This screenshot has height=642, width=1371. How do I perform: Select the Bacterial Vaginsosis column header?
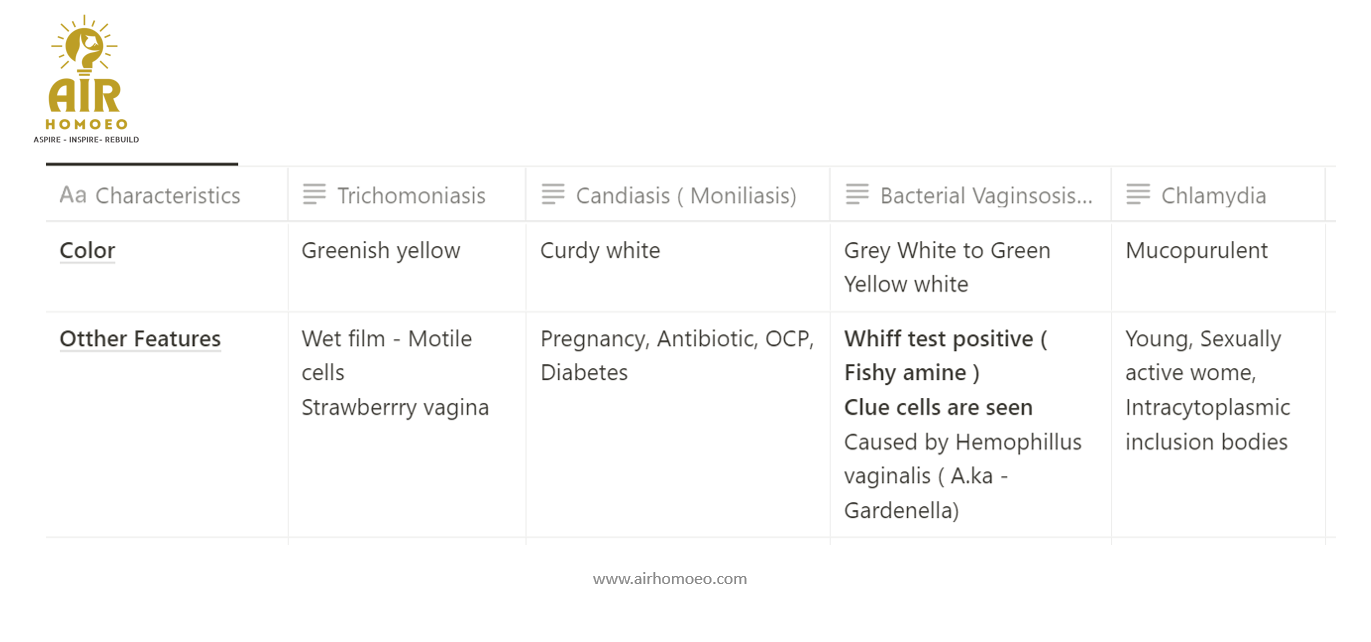pyautogui.click(x=970, y=195)
